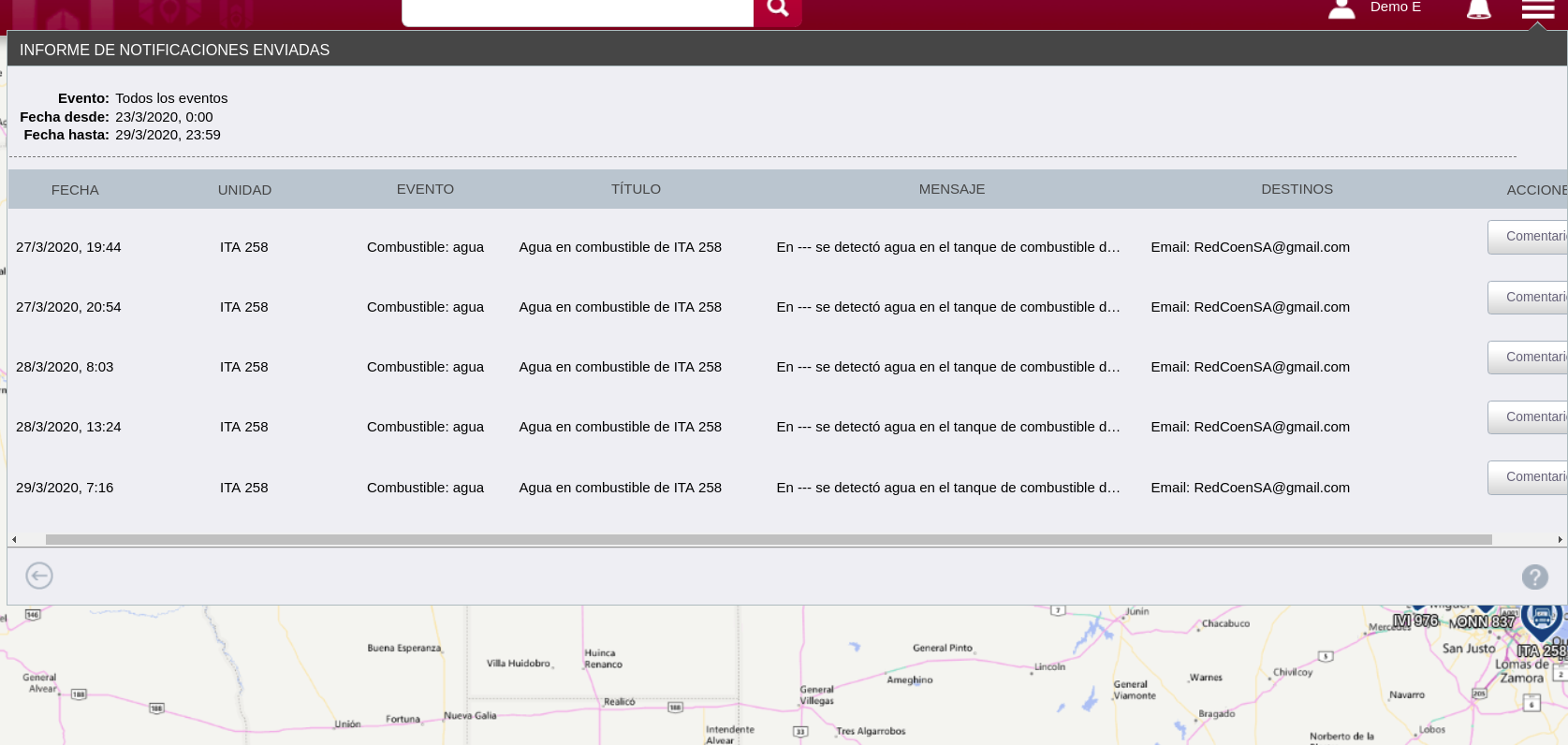Open Comentario for 27/3/2020 19:44 notification

1529,237
